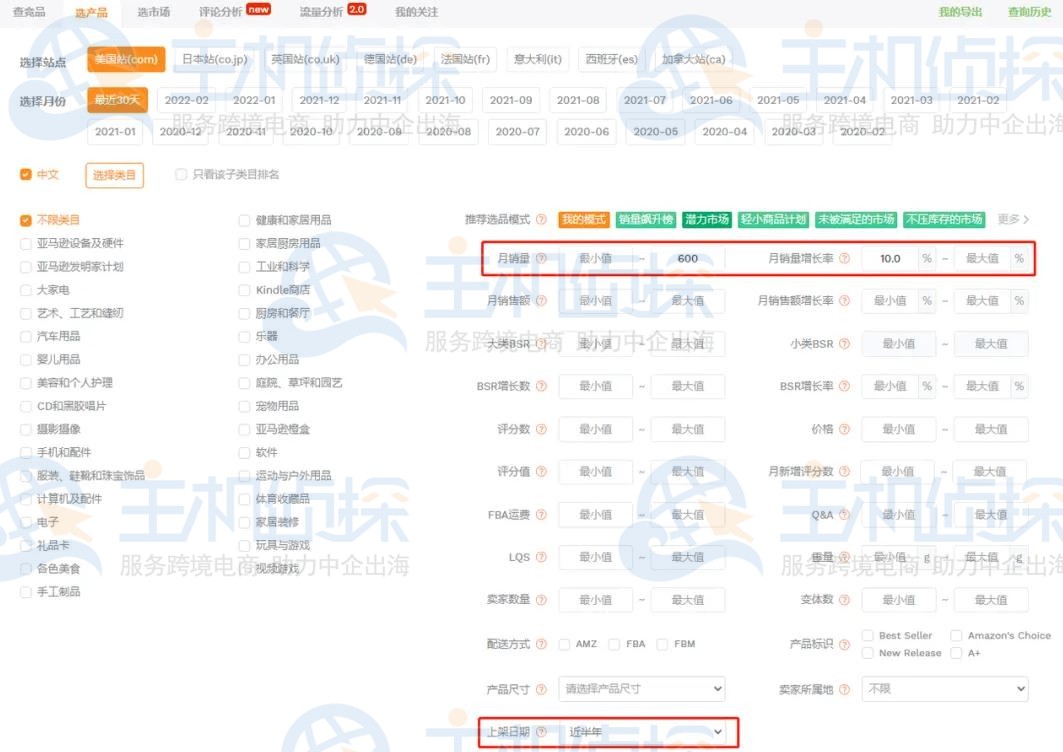The height and width of the screenshot is (752, 1063).
Task: Uncheck the 不限类目 category
Action: coord(26,220)
